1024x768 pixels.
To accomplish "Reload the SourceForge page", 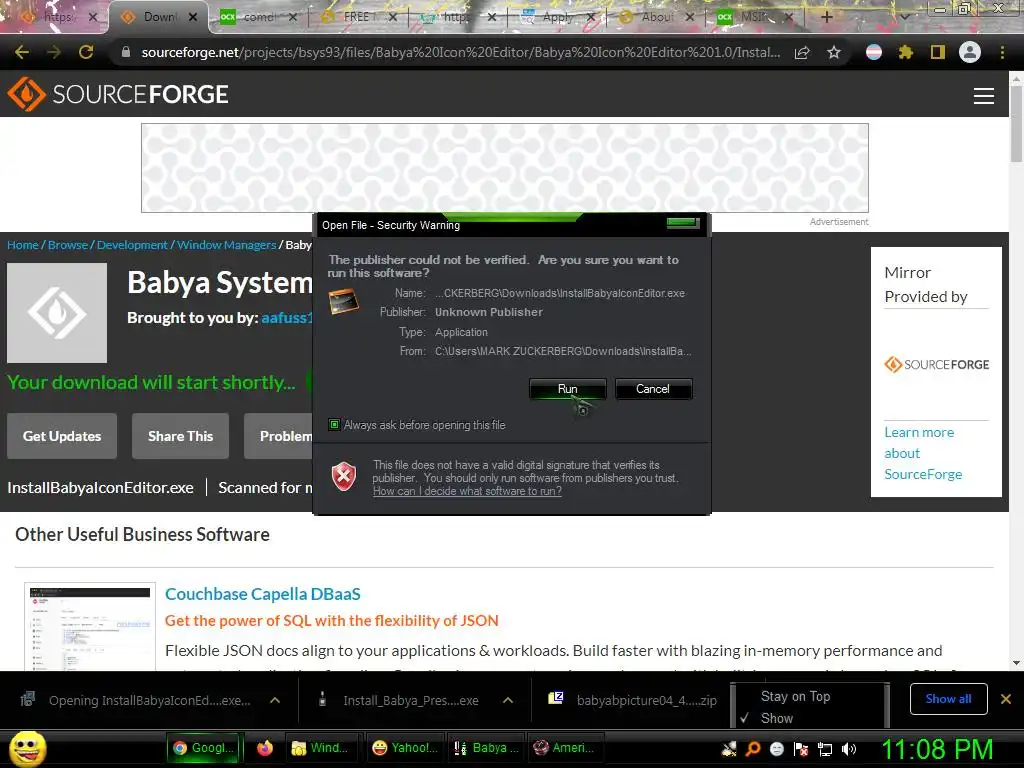I will 86,52.
